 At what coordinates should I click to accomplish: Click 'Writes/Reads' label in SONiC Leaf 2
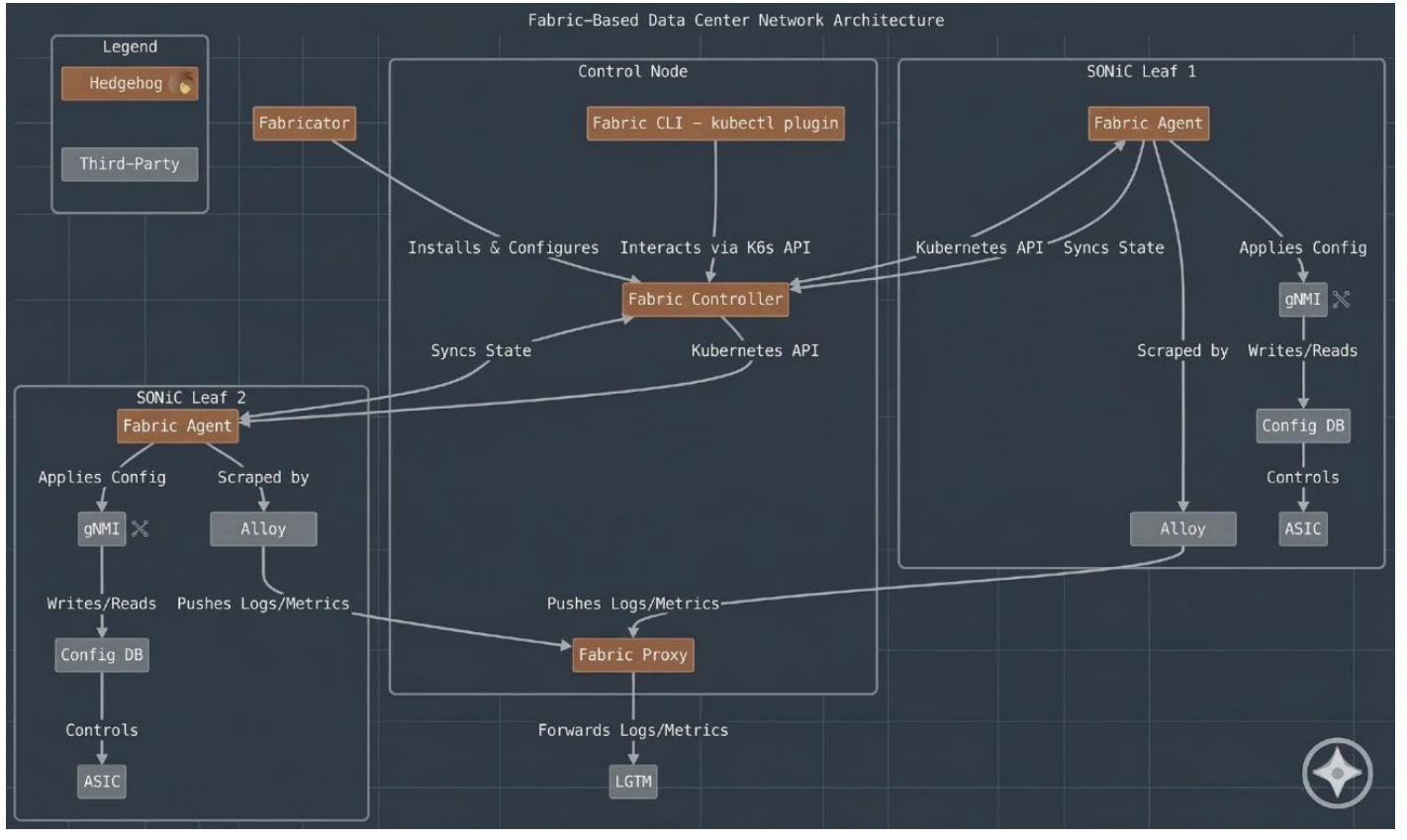[x=102, y=603]
